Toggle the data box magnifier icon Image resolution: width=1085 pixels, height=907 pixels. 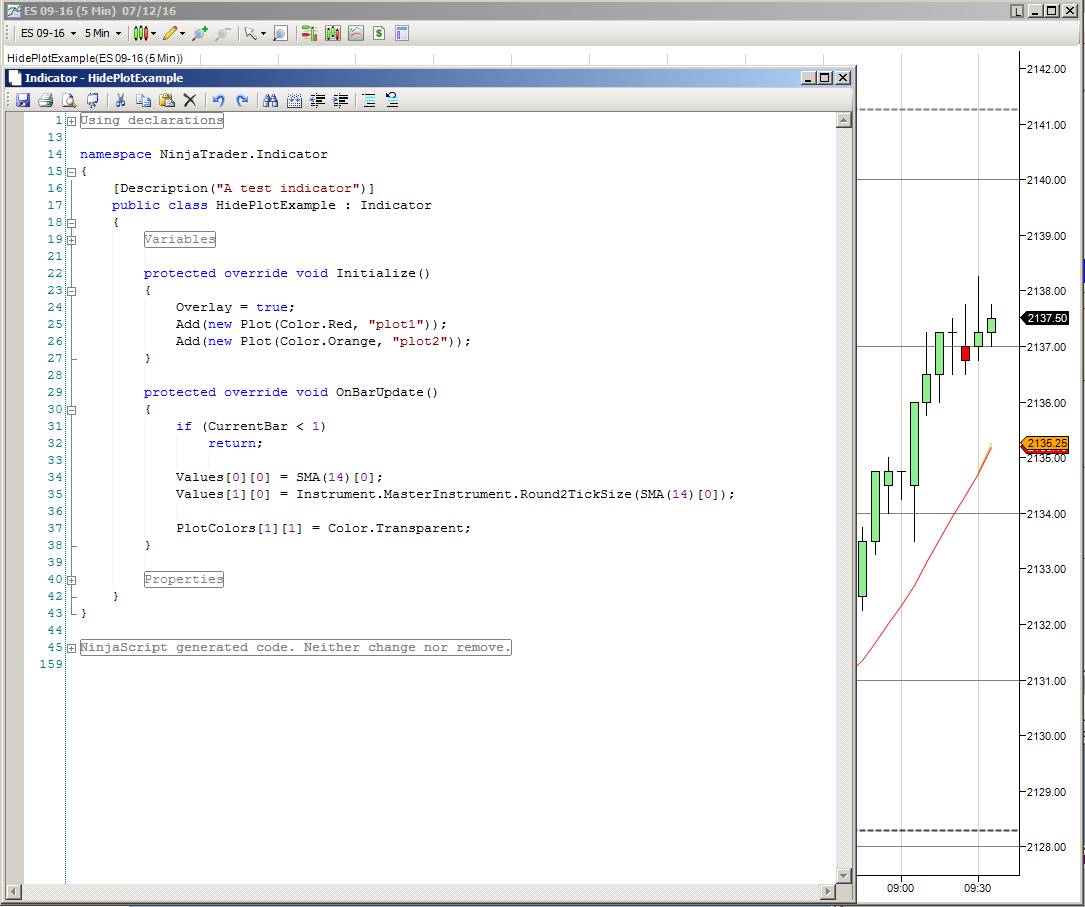280,33
